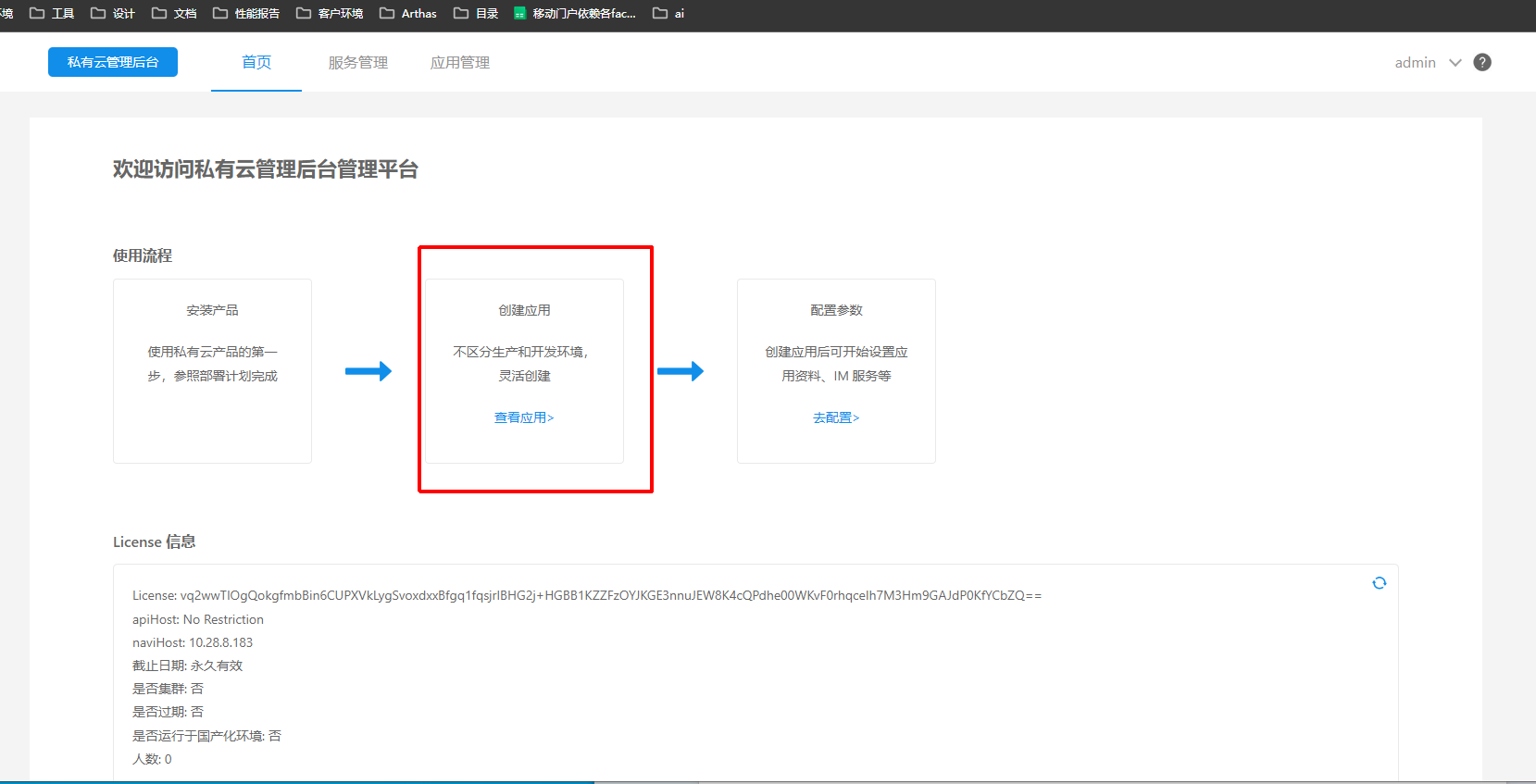Switch to the 应用管理 tab
The image size is (1536, 784).
[460, 62]
